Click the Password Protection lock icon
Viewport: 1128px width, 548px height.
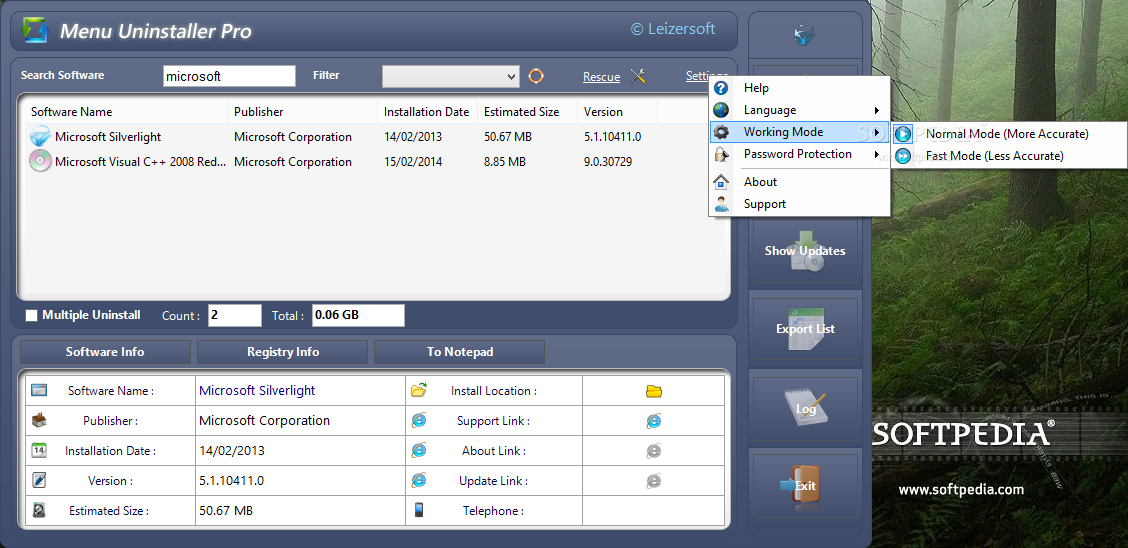click(721, 154)
